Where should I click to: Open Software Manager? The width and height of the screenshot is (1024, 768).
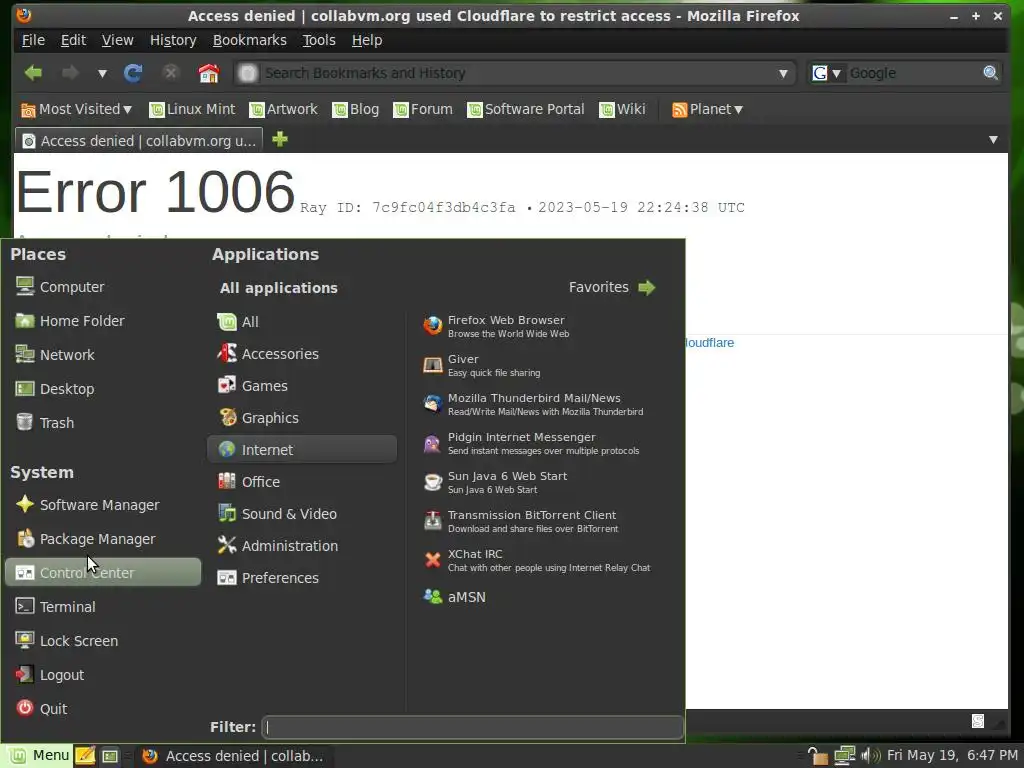tap(103, 505)
